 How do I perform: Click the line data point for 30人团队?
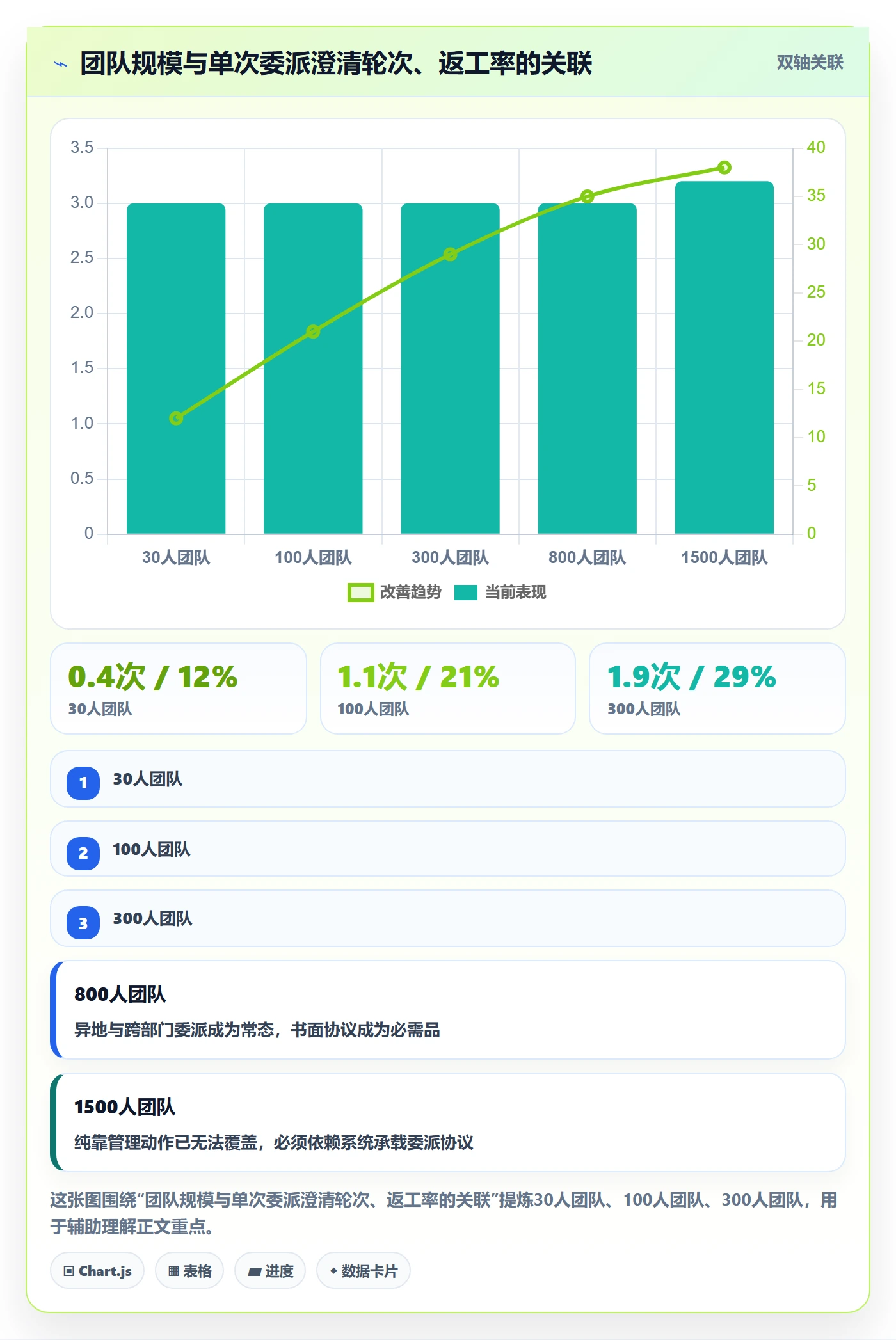pos(176,418)
